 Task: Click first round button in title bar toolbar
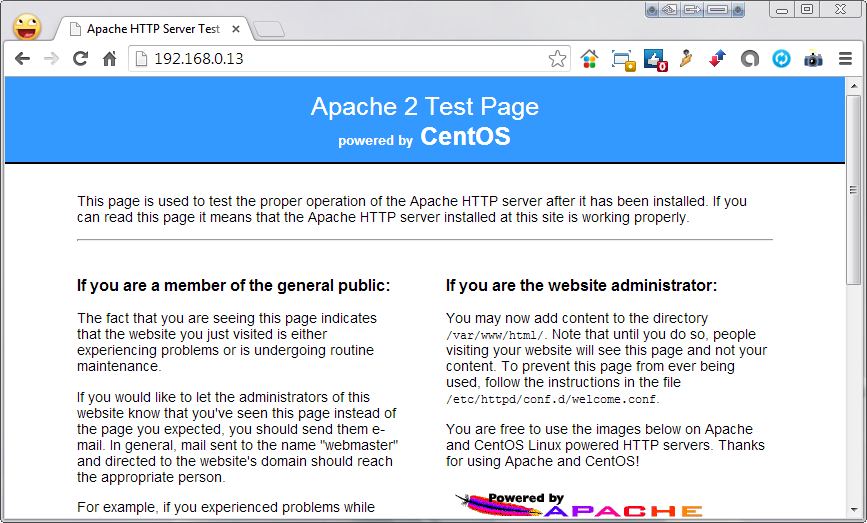(x=652, y=10)
